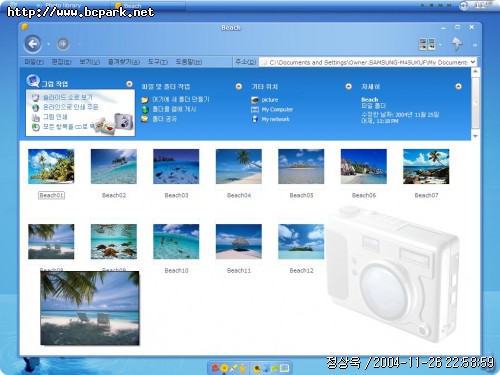Select the Beach05 thumbnail
This screenshot has width=500, height=375.
pyautogui.click(x=301, y=166)
